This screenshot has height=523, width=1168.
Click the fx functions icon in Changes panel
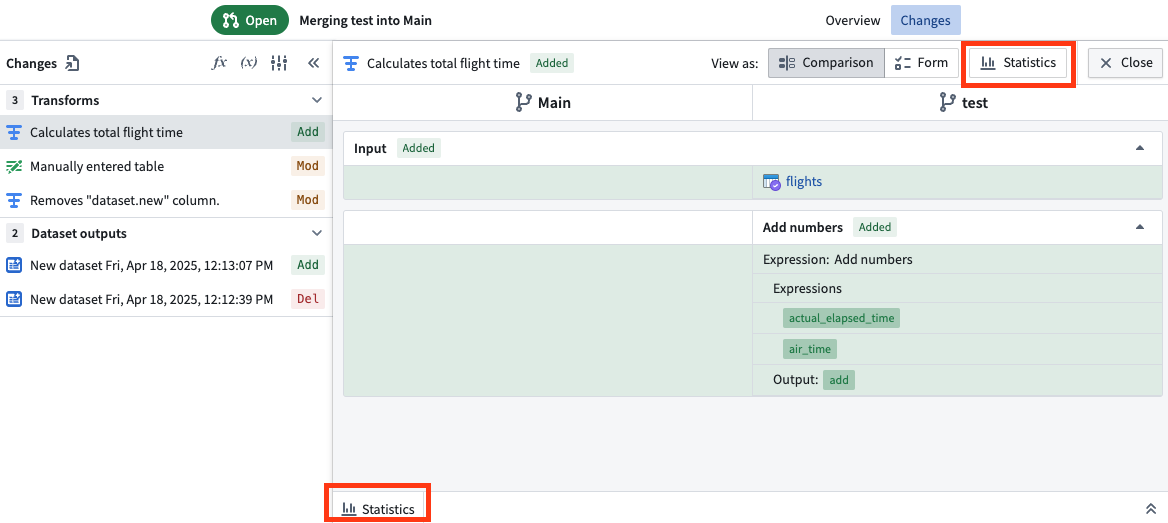pyautogui.click(x=219, y=63)
